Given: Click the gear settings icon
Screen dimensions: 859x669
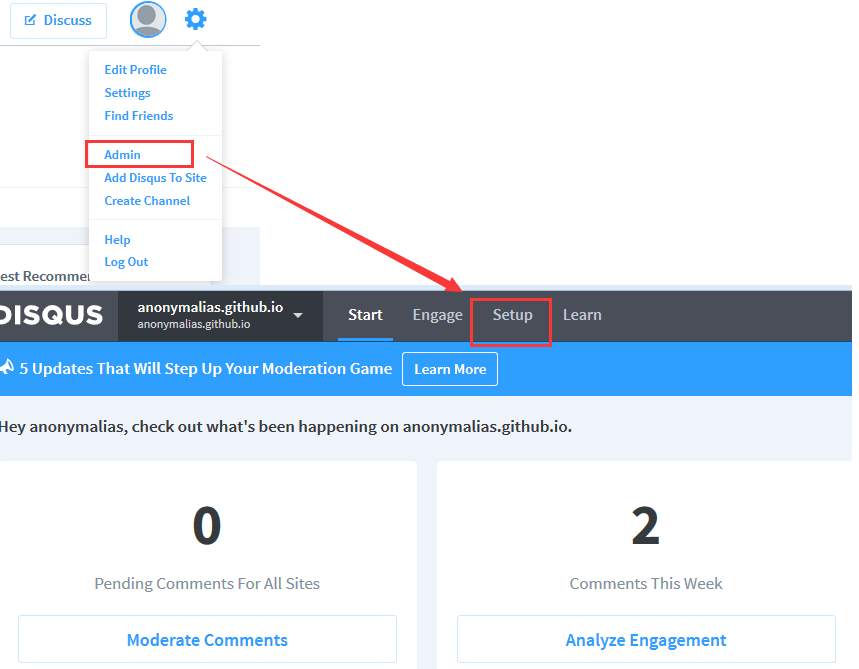Looking at the screenshot, I should [x=196, y=19].
